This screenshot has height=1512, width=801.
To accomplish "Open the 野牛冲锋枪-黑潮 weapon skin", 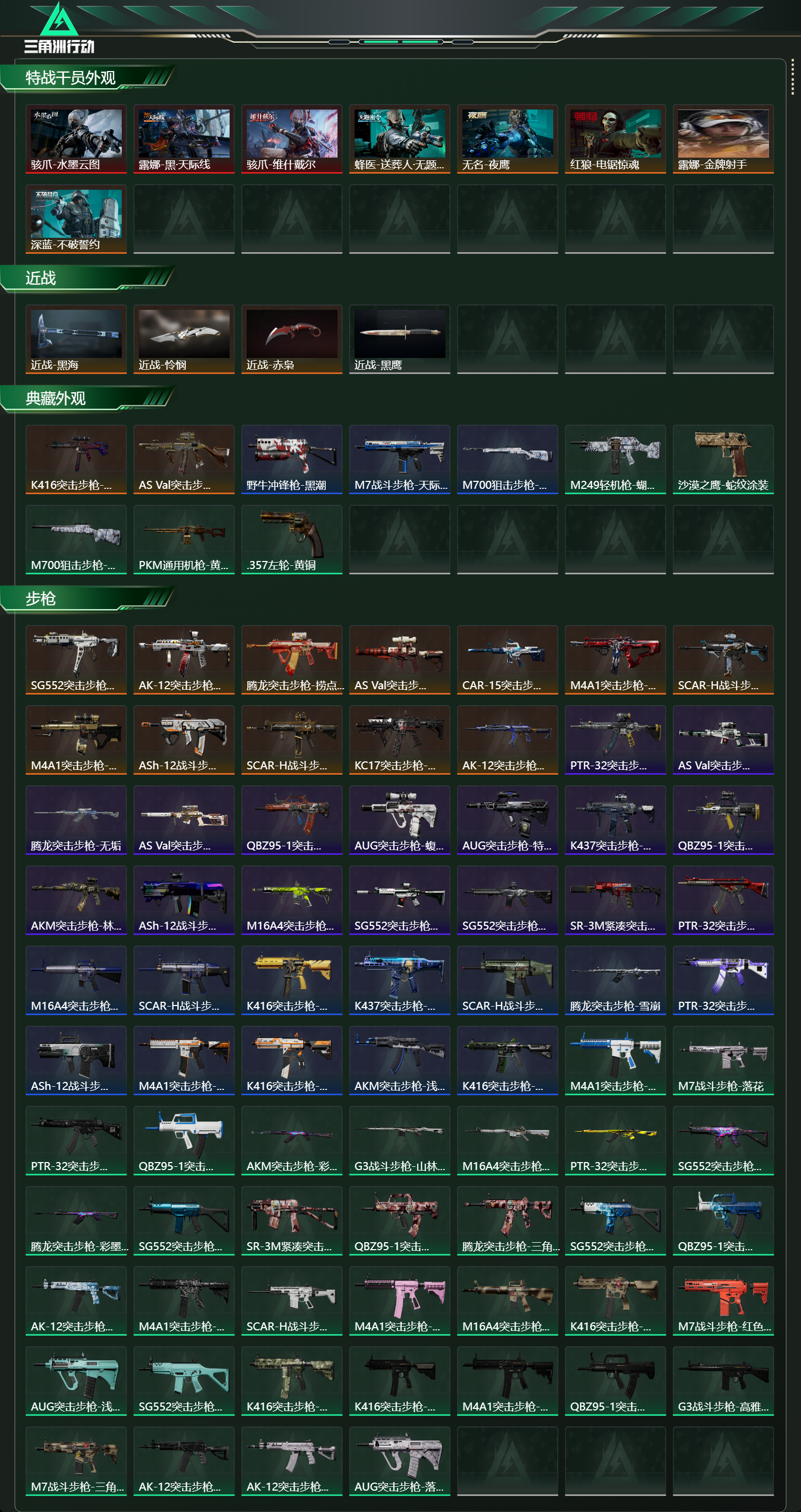I will 292,459.
